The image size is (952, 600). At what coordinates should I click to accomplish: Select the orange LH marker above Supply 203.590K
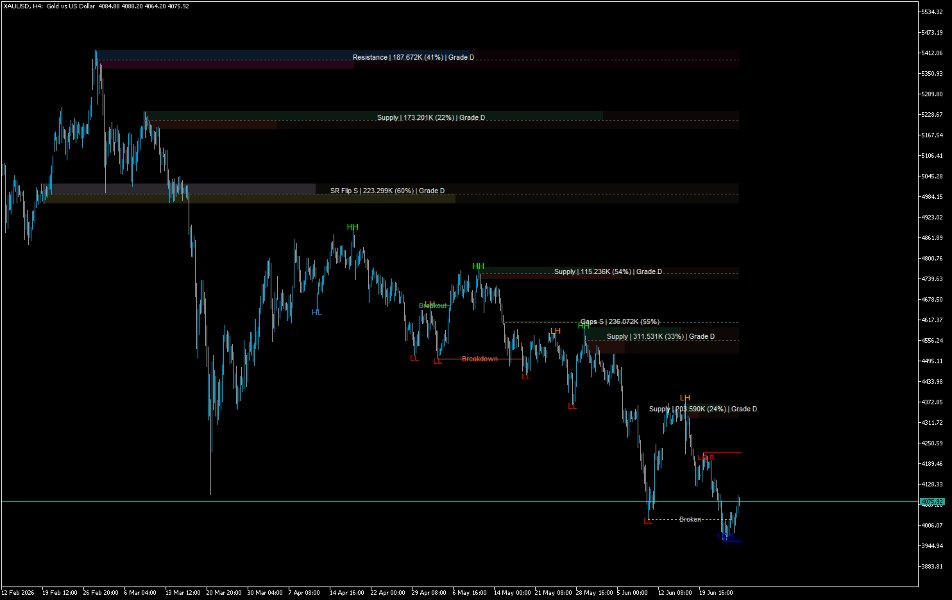(685, 398)
